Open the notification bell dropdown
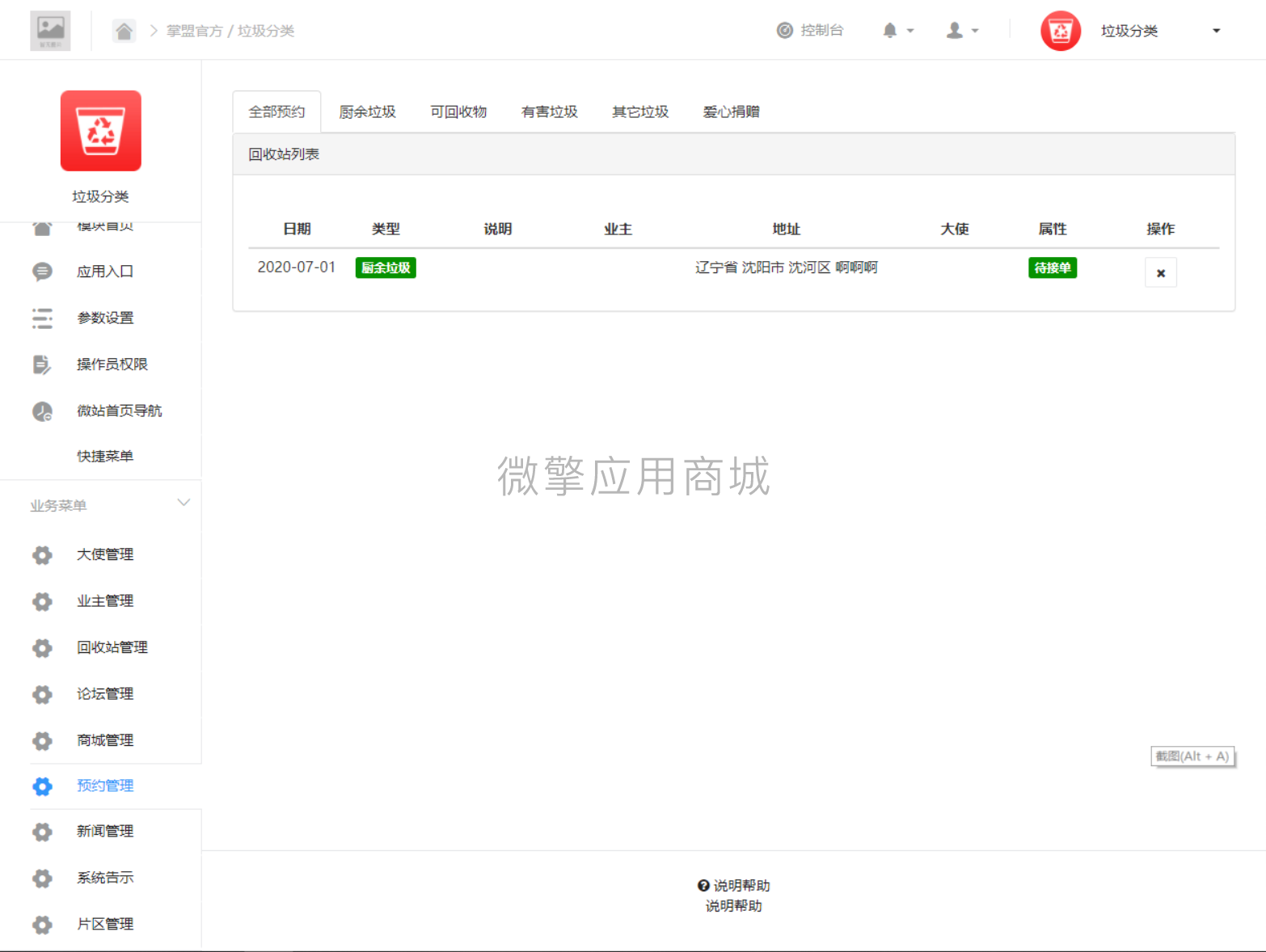Screen dimensions: 1266x952 pos(898,31)
